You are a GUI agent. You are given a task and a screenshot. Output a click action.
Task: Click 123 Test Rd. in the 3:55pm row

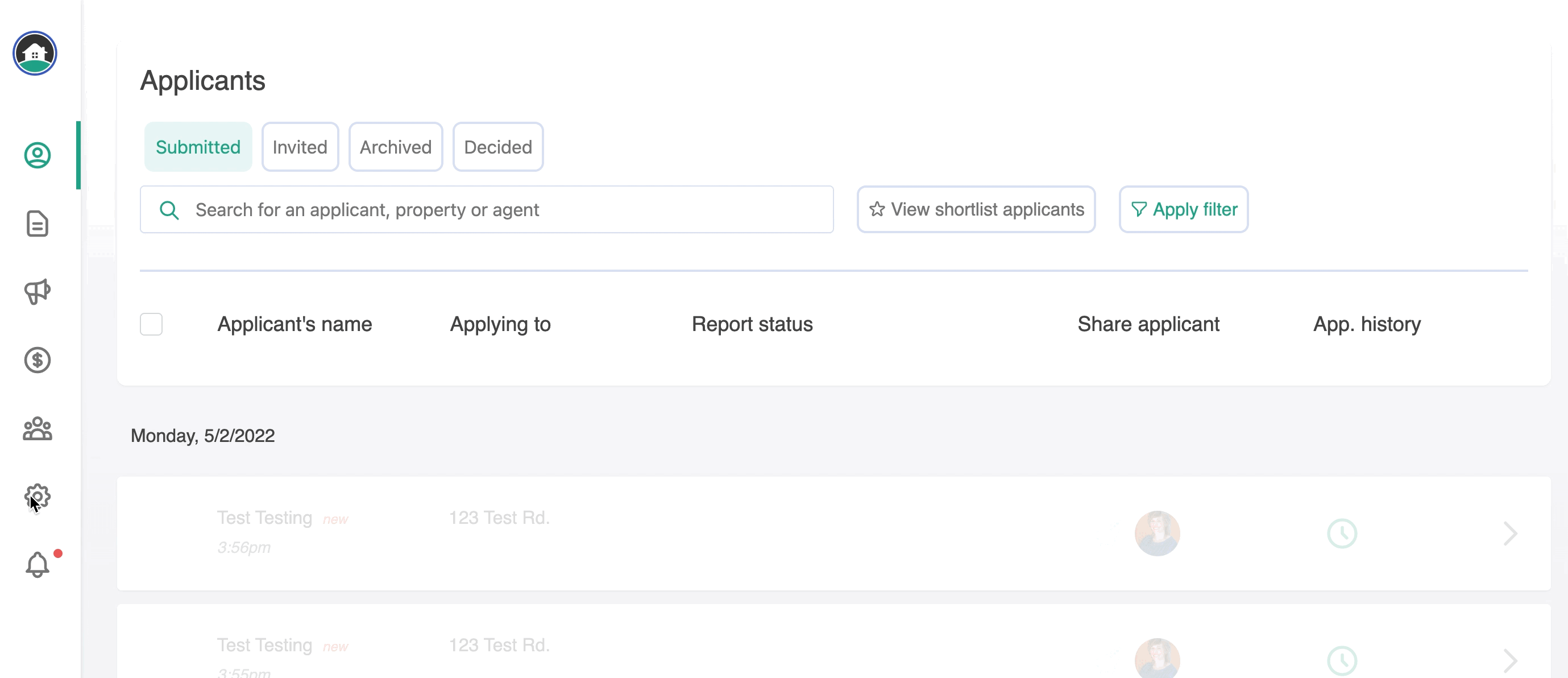click(499, 645)
